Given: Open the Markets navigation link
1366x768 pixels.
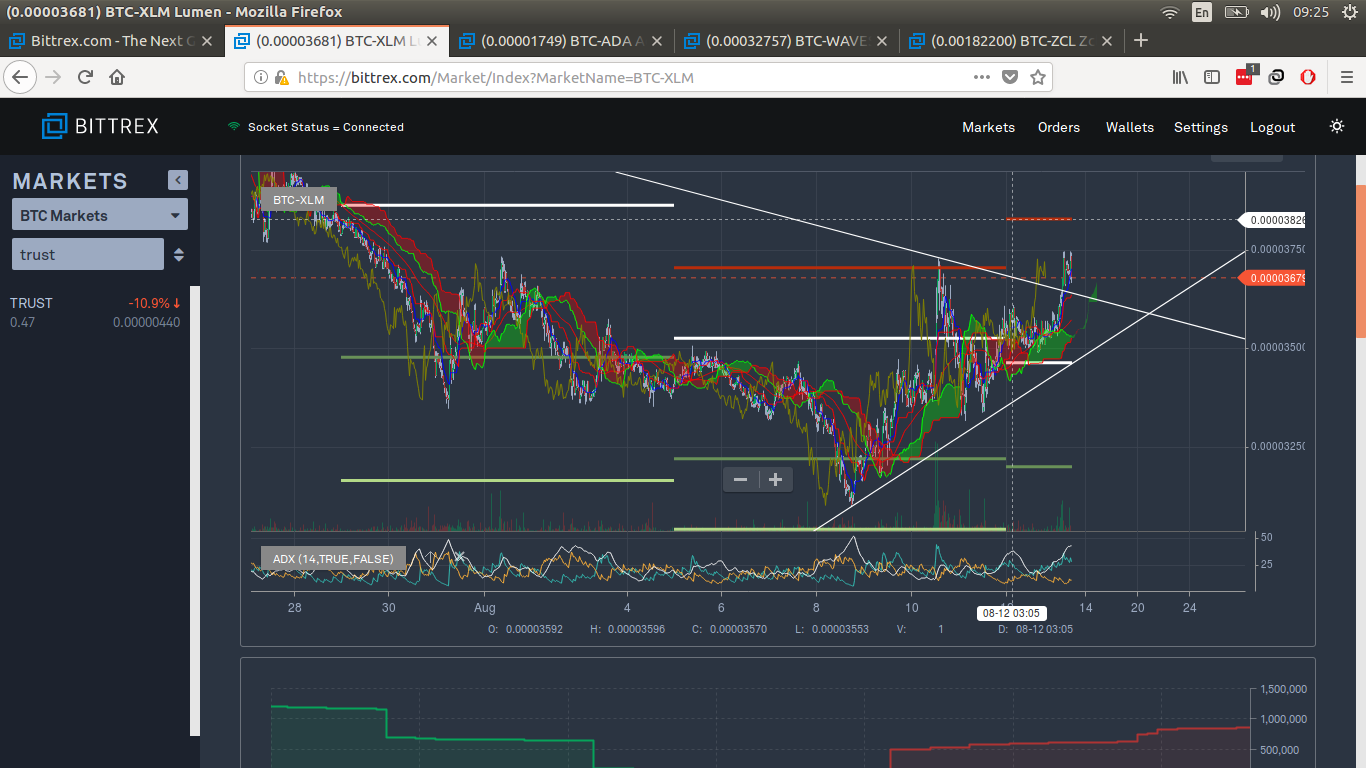Looking at the screenshot, I should point(988,127).
